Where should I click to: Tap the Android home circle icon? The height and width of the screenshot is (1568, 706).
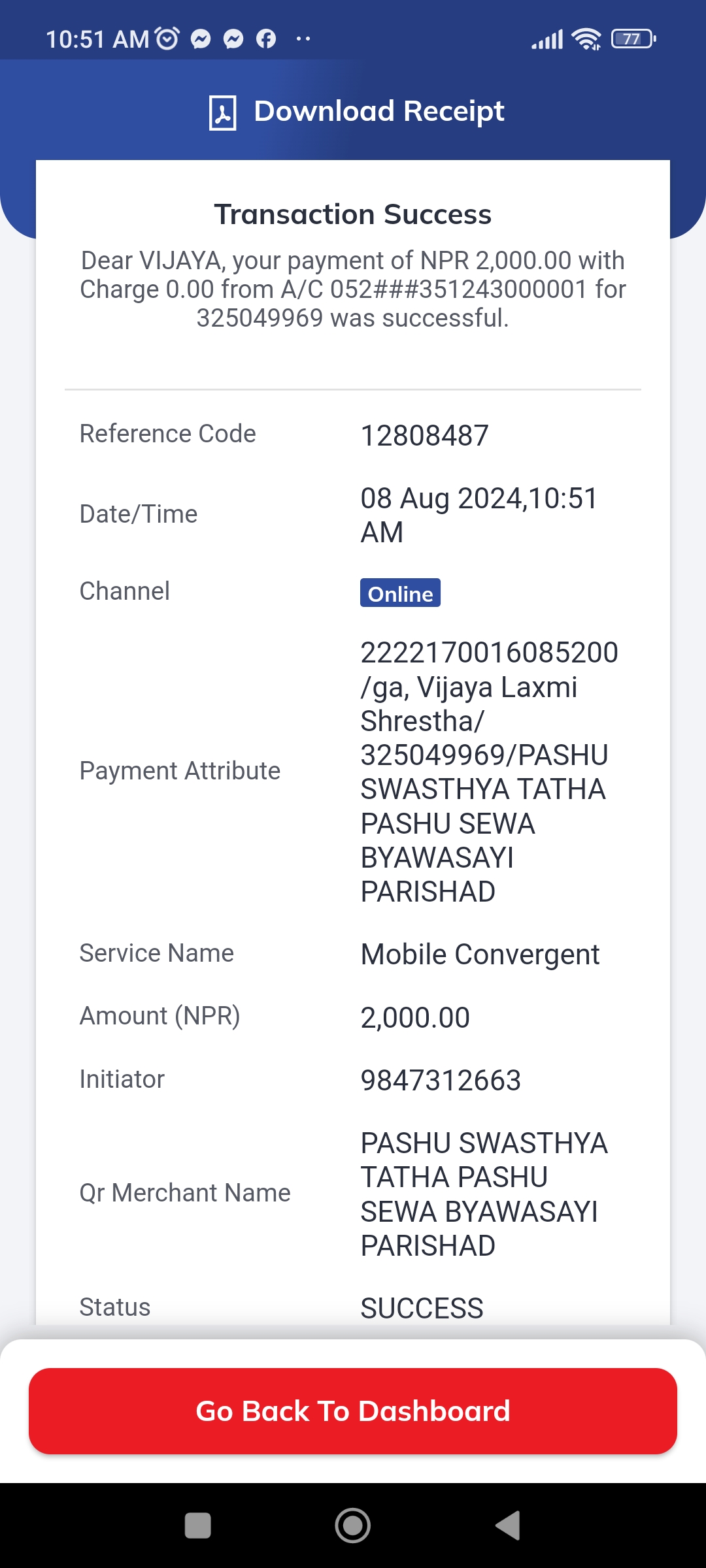click(353, 1526)
